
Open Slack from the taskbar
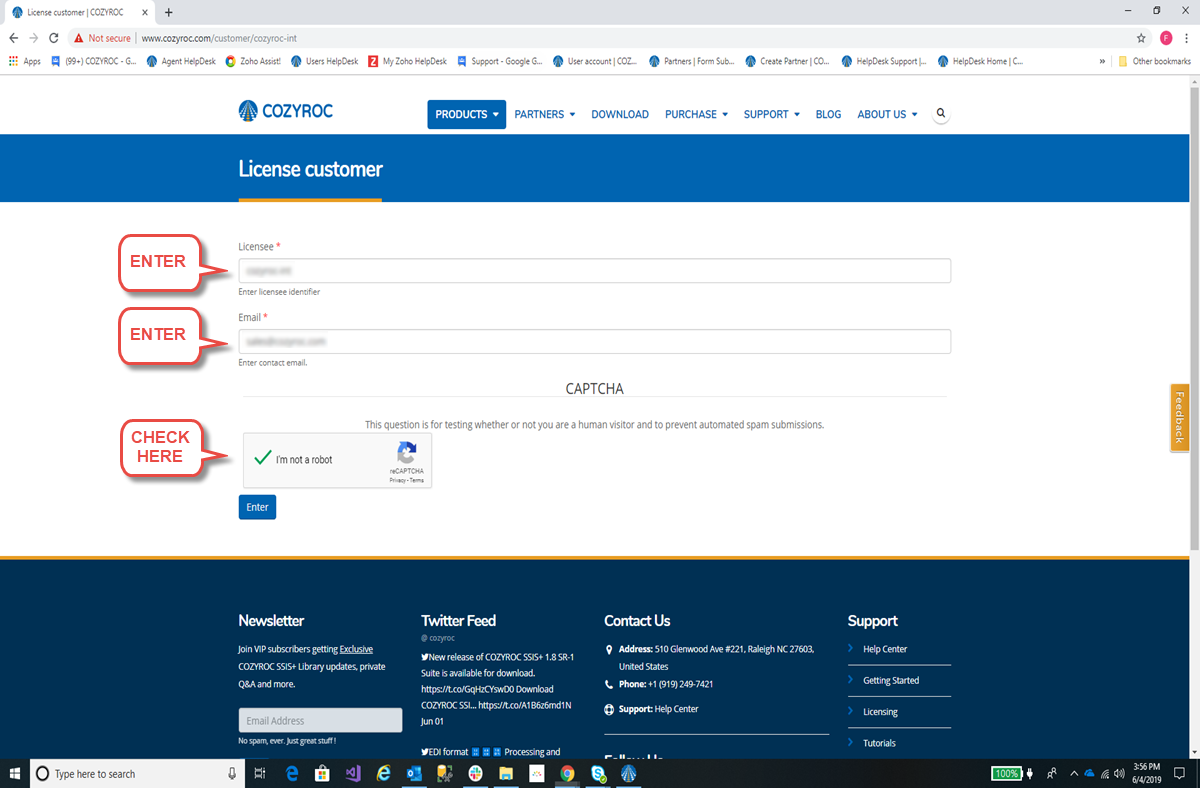click(475, 773)
